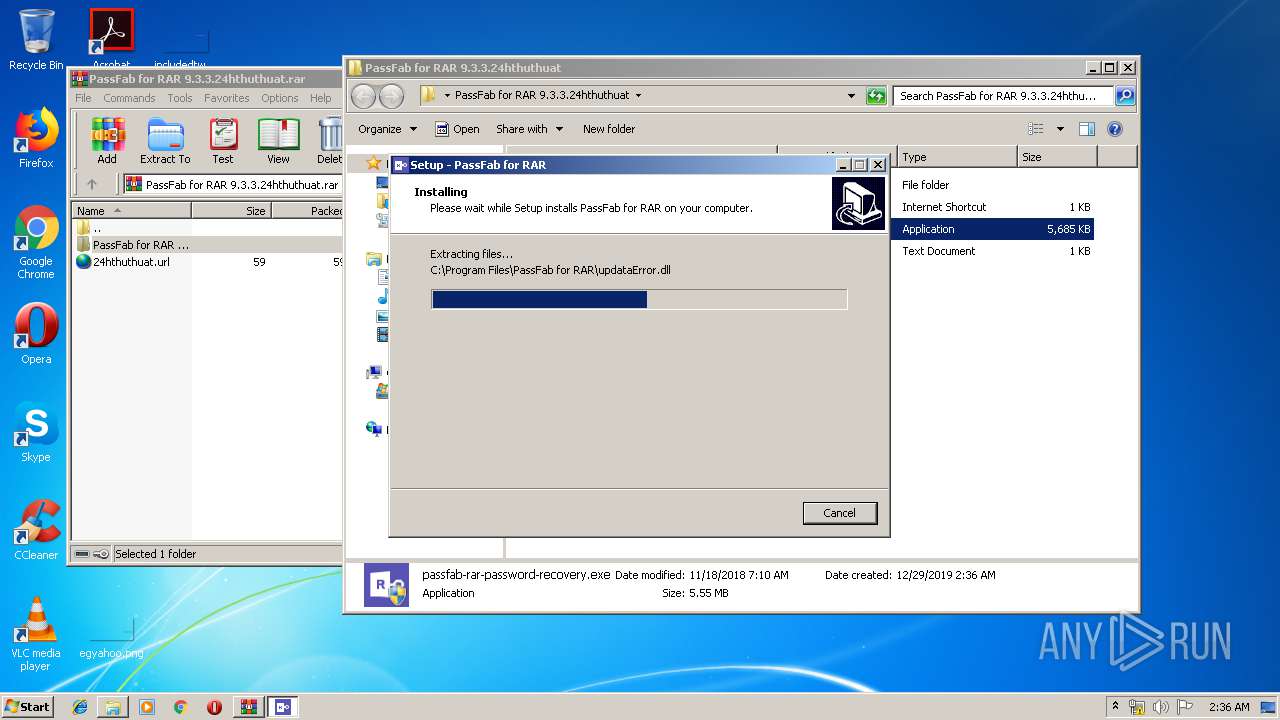
Task: Expand path dropdown arrow after folder name
Action: (638, 96)
